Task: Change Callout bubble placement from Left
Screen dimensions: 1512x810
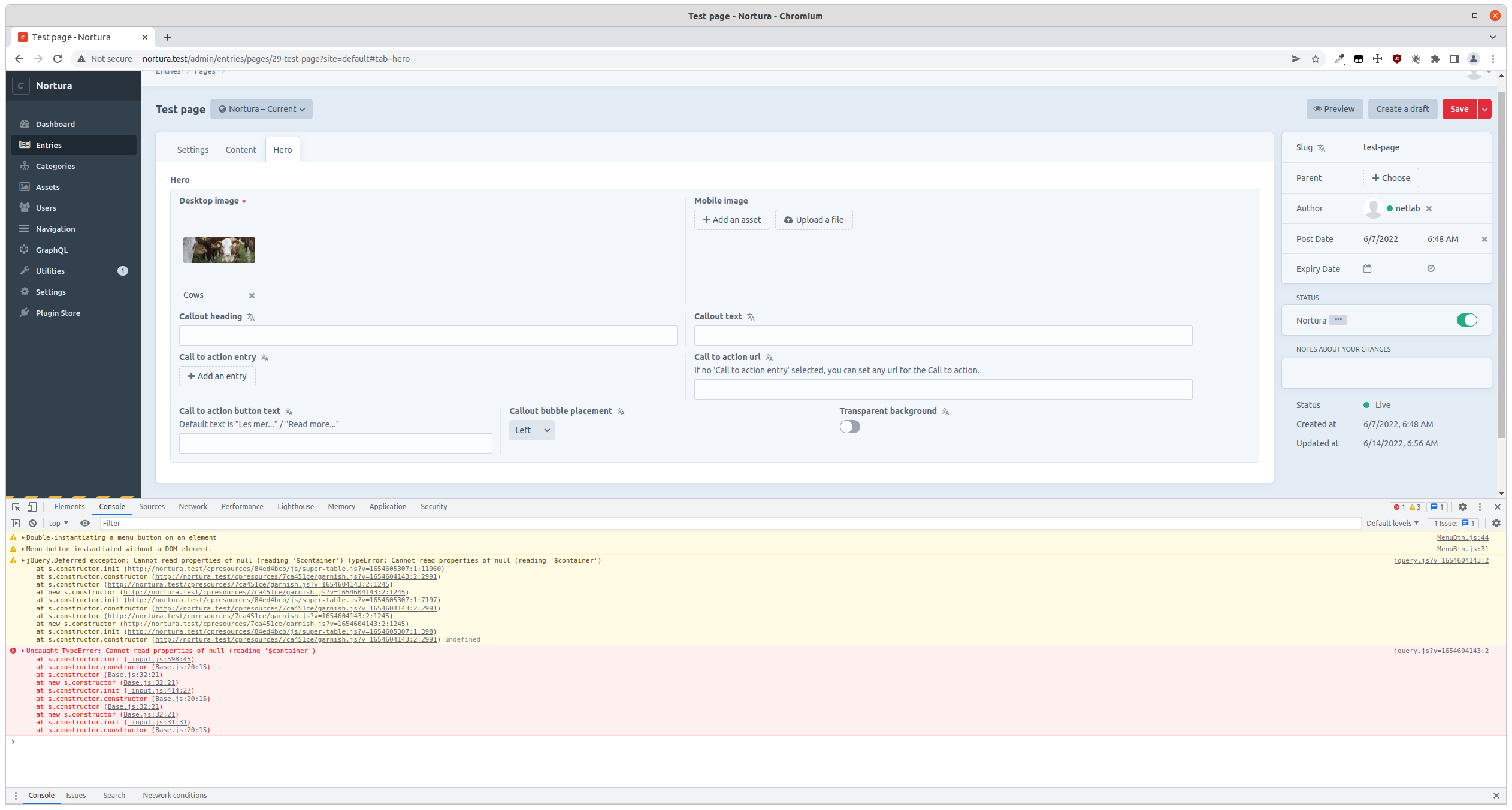Action: (531, 430)
